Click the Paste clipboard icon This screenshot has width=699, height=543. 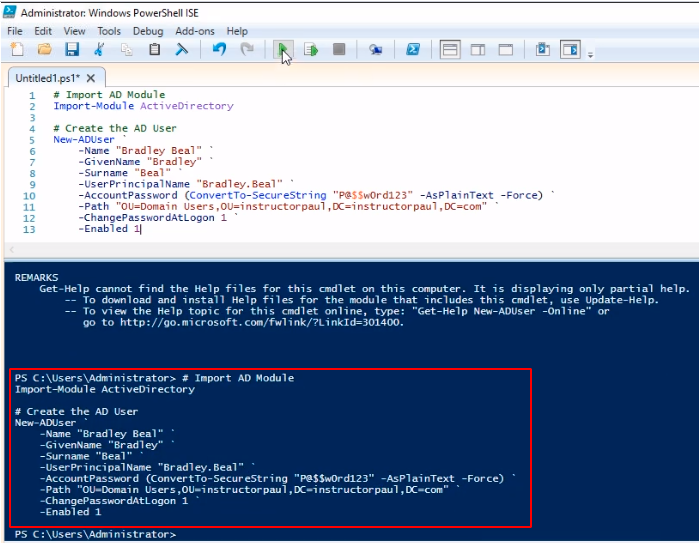click(155, 49)
